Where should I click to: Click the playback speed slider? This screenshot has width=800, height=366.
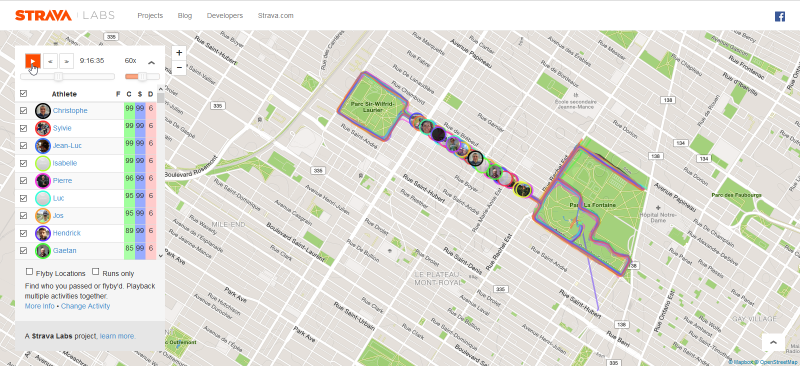pos(142,77)
